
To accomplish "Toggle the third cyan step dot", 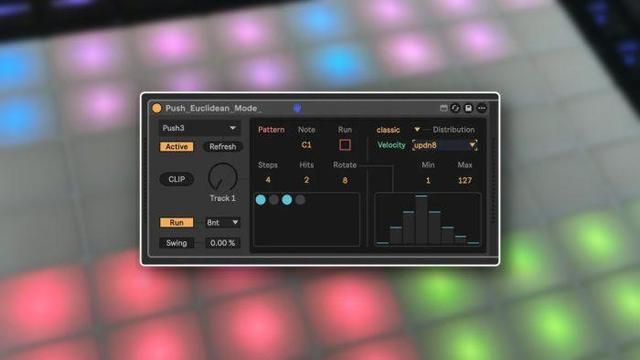I will (287, 200).
